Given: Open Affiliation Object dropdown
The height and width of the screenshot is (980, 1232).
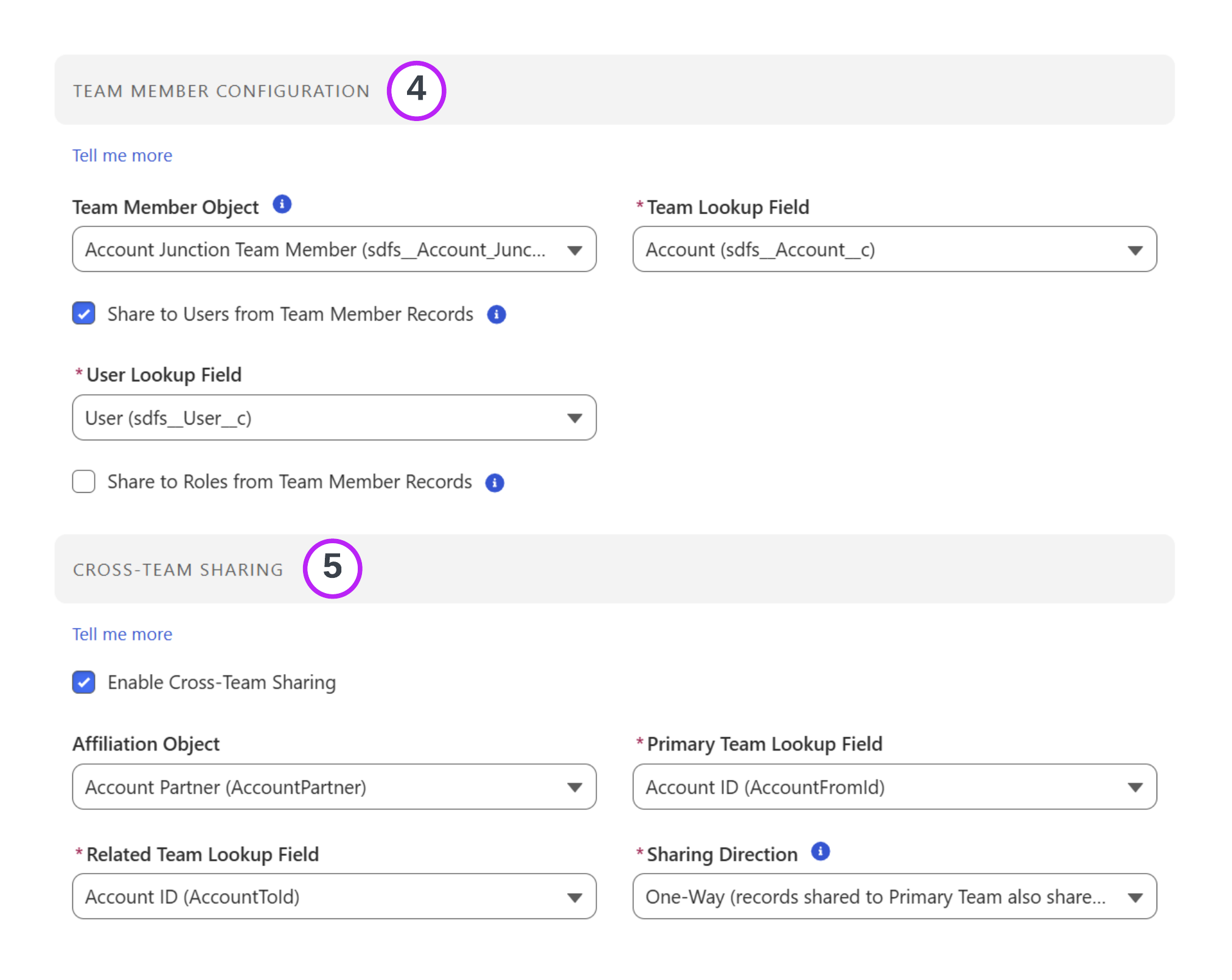Looking at the screenshot, I should pyautogui.click(x=334, y=787).
